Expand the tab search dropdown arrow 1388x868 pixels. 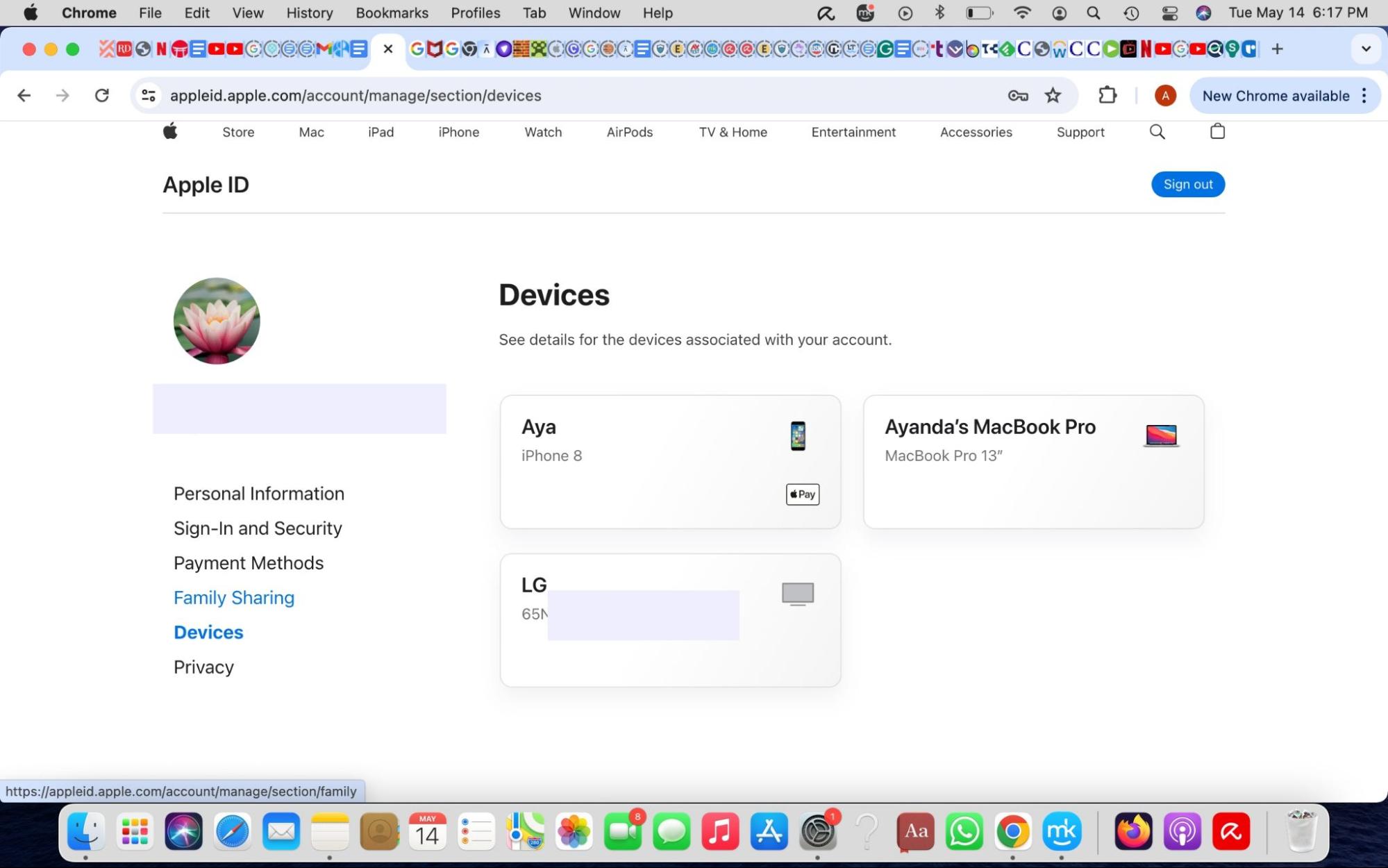pyautogui.click(x=1366, y=49)
